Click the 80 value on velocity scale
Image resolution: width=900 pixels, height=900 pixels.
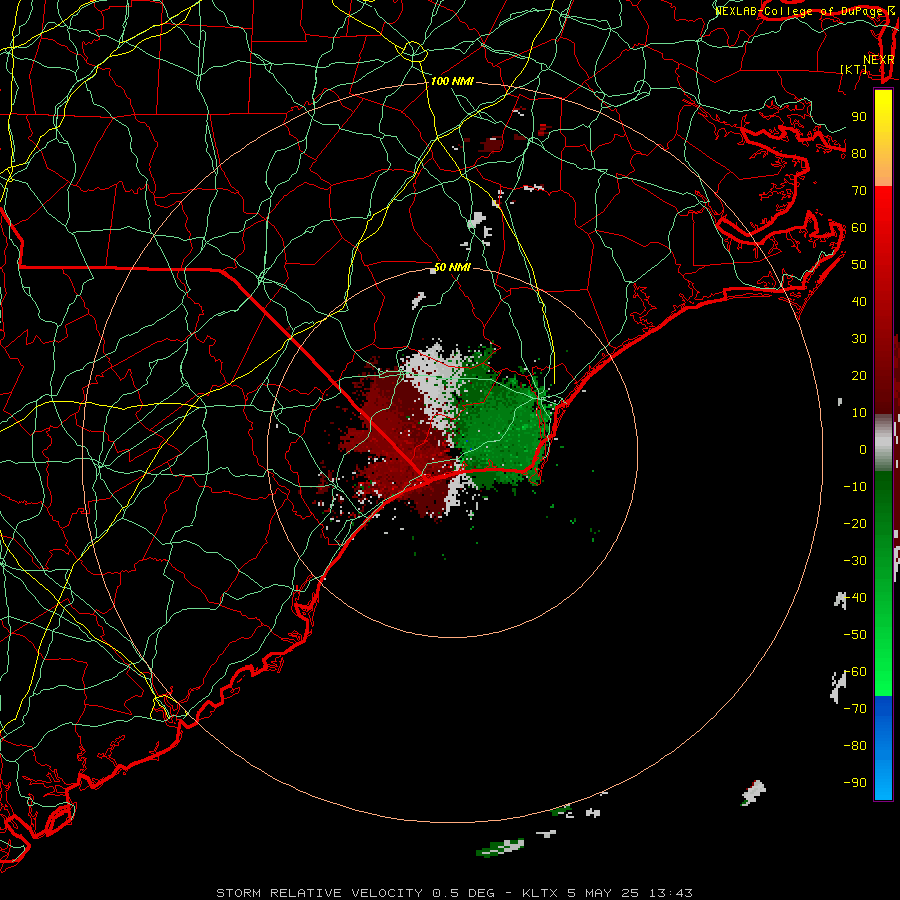859,153
